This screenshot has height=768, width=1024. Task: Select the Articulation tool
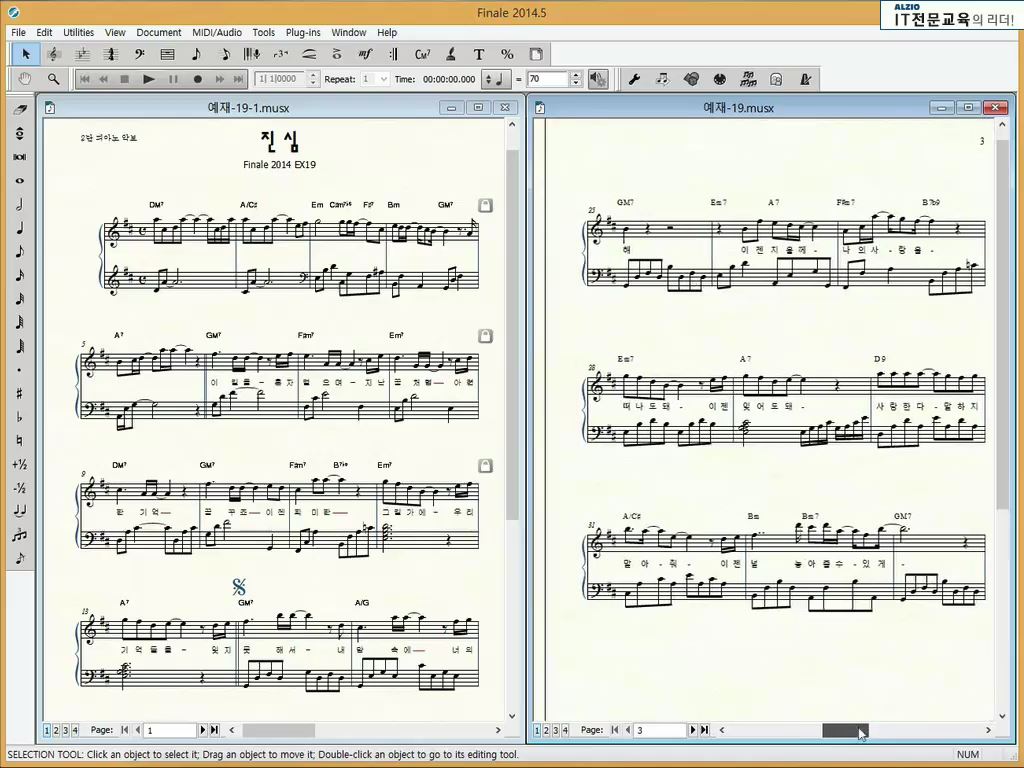pos(337,54)
